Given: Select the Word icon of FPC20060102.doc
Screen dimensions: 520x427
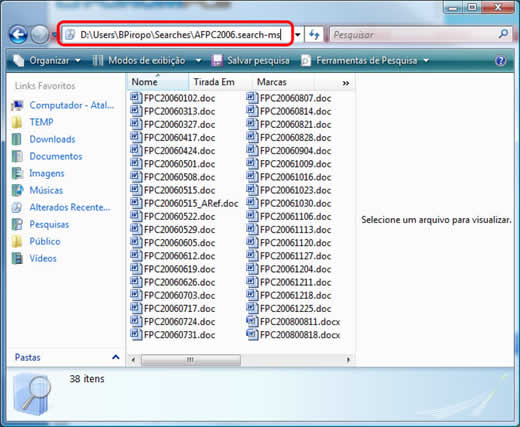Looking at the screenshot, I should coord(136,98).
